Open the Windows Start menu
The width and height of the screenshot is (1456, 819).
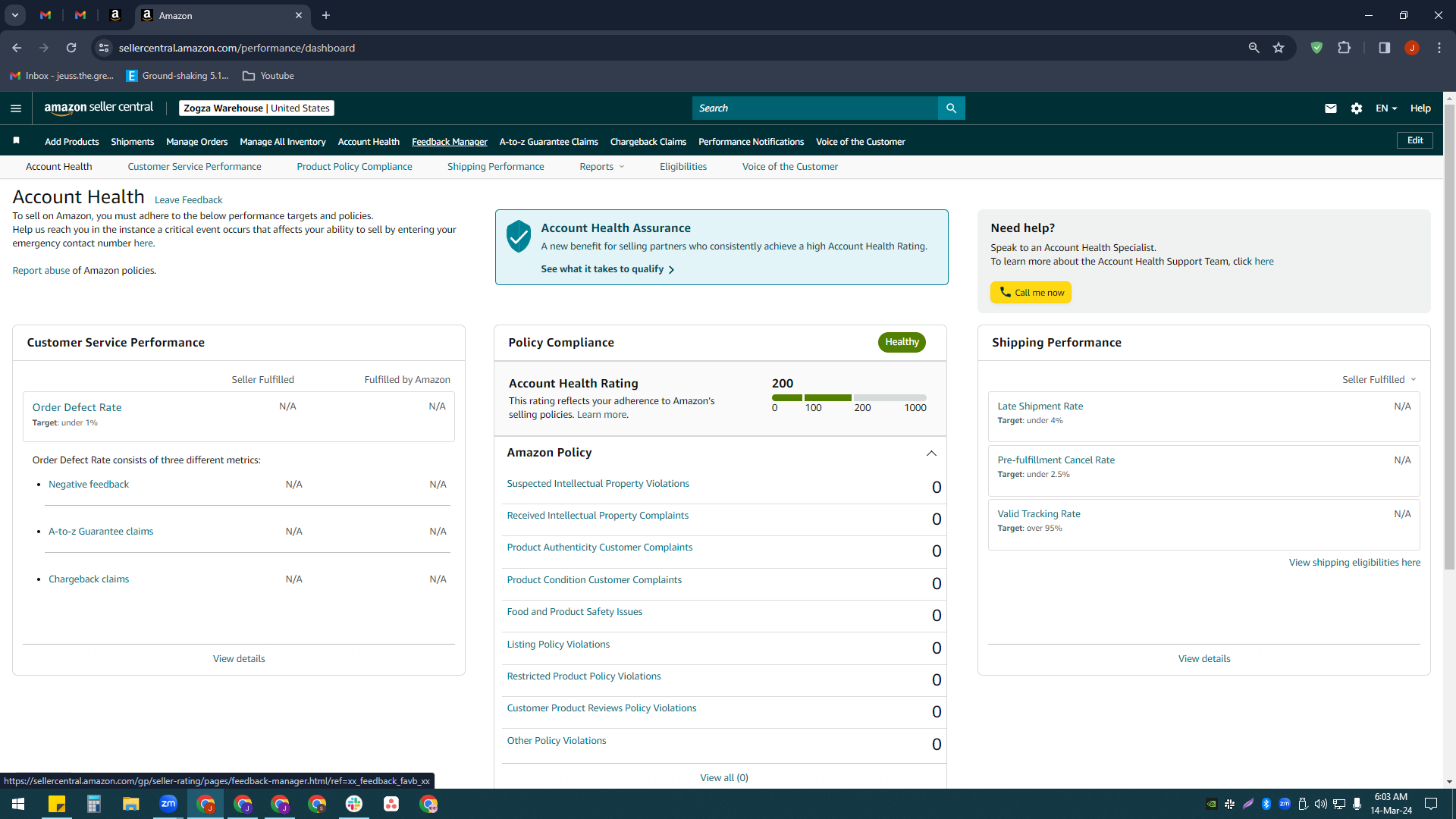(x=18, y=804)
